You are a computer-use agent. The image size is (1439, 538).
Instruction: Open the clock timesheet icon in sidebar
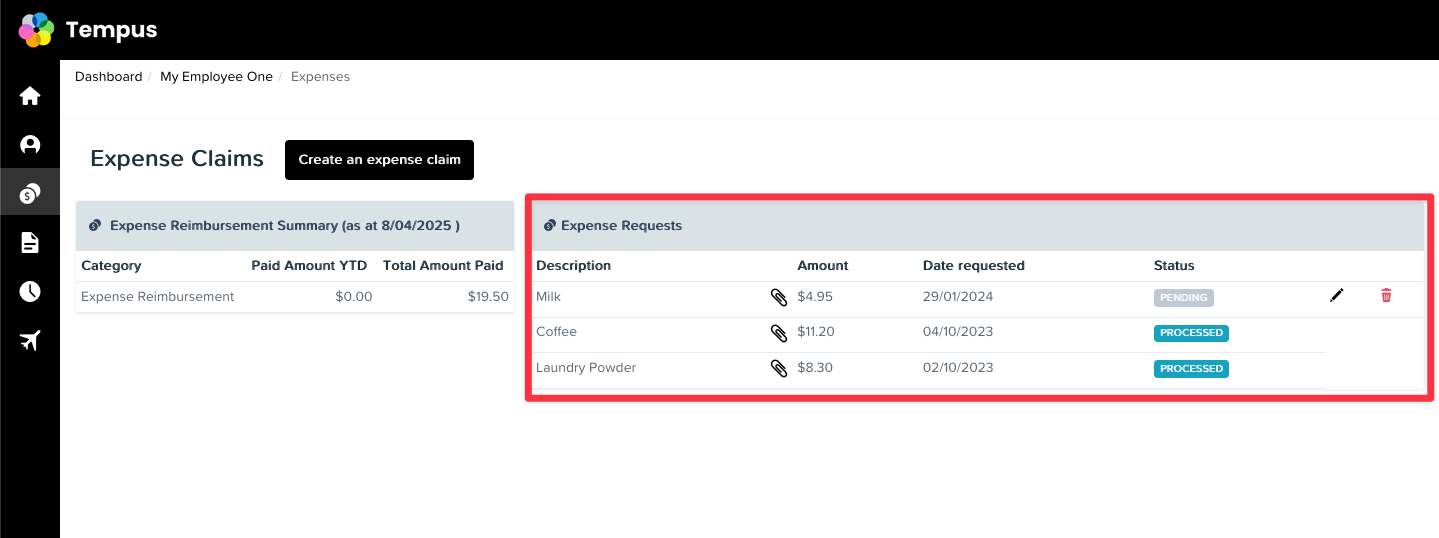pyautogui.click(x=30, y=291)
